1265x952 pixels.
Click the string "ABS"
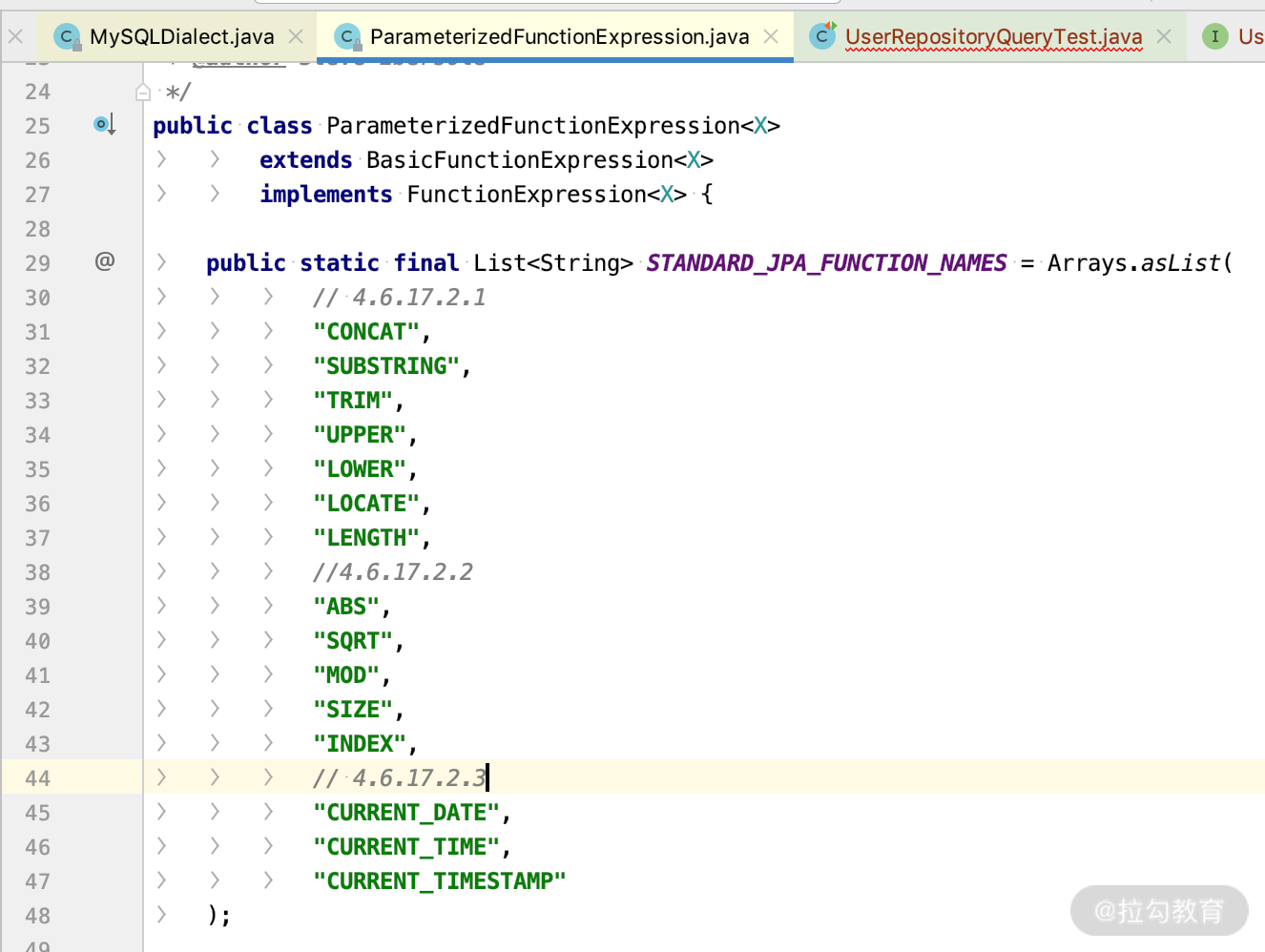click(346, 607)
